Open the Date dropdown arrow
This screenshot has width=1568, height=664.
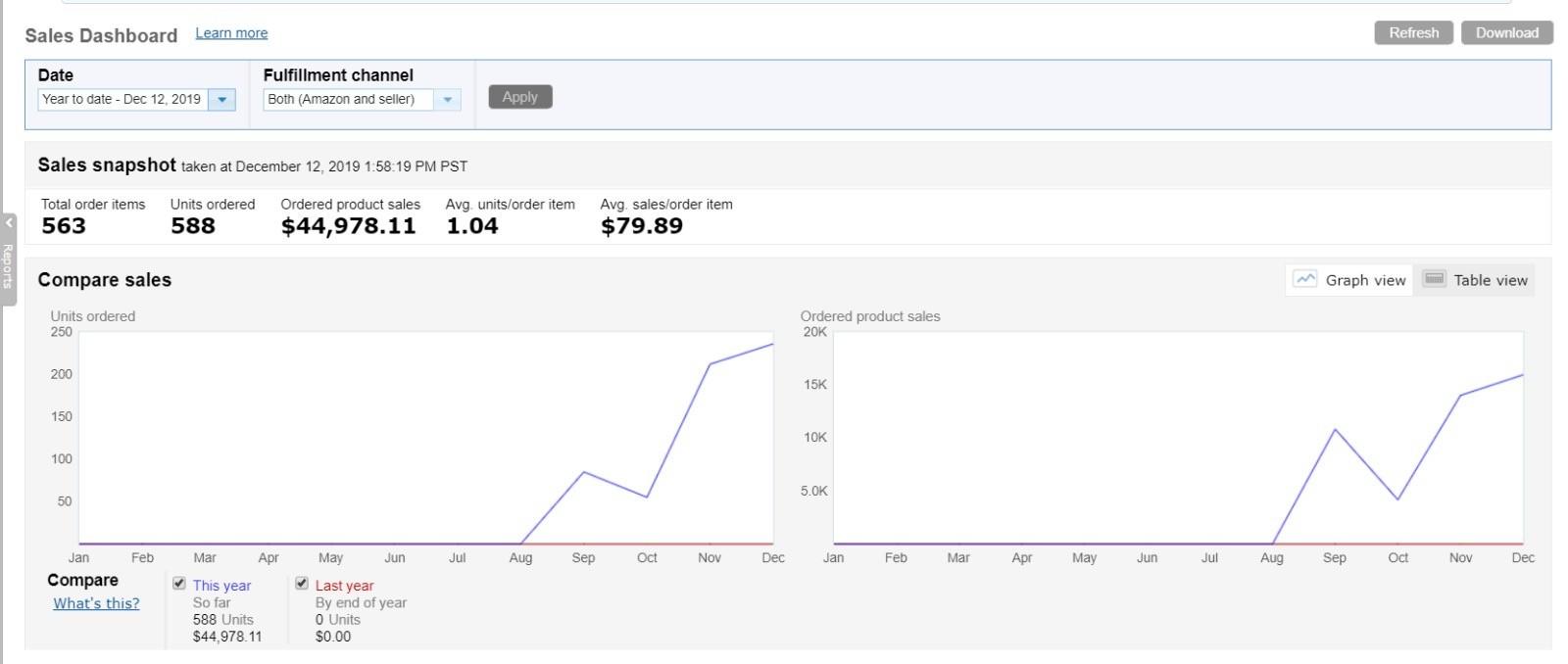click(x=222, y=100)
